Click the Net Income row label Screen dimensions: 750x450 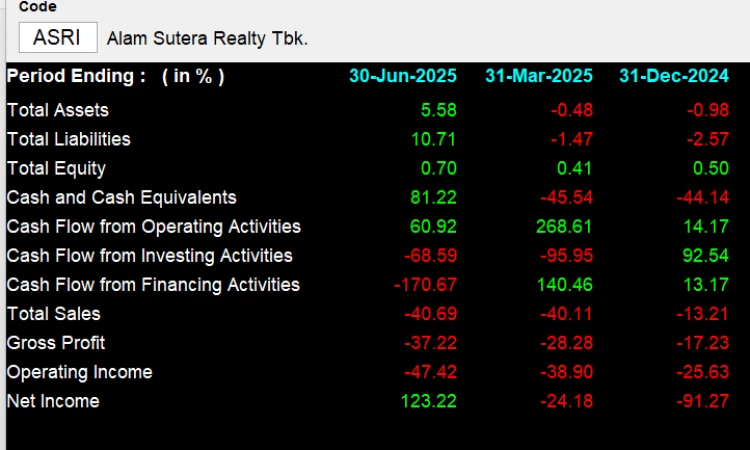coord(53,401)
